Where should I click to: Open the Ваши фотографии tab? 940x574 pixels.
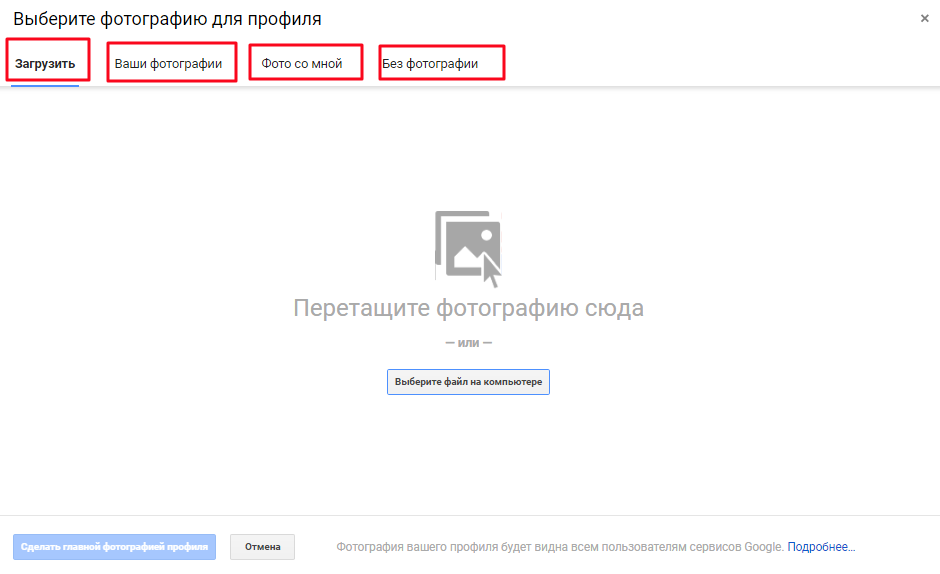tap(168, 64)
